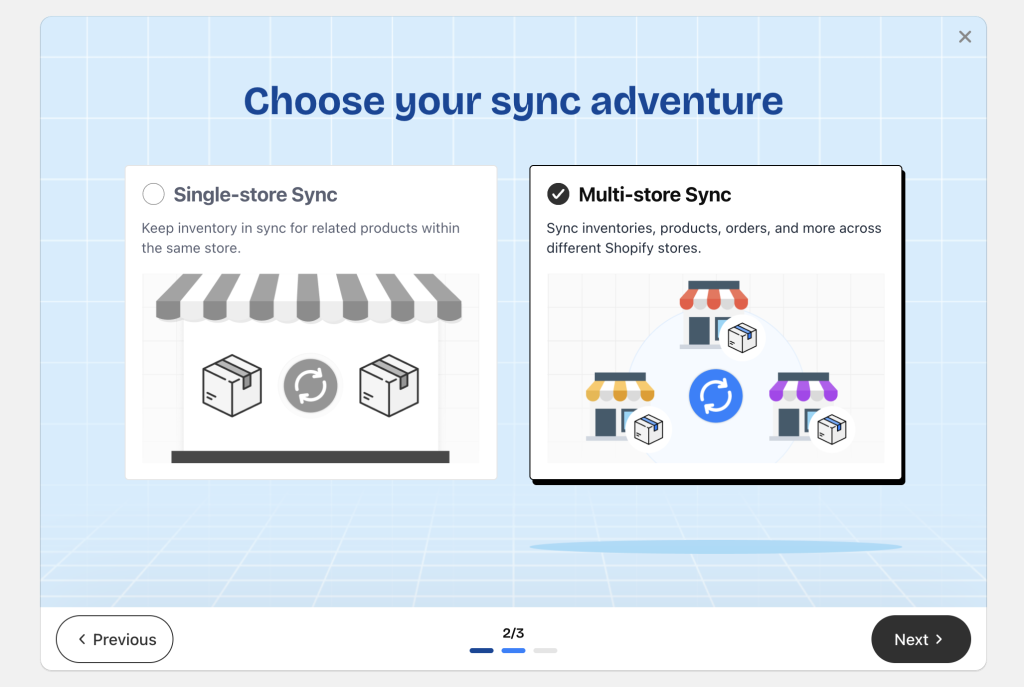Select the Single-store Sync radio button
Image resolution: width=1024 pixels, height=687 pixels.
pos(153,194)
